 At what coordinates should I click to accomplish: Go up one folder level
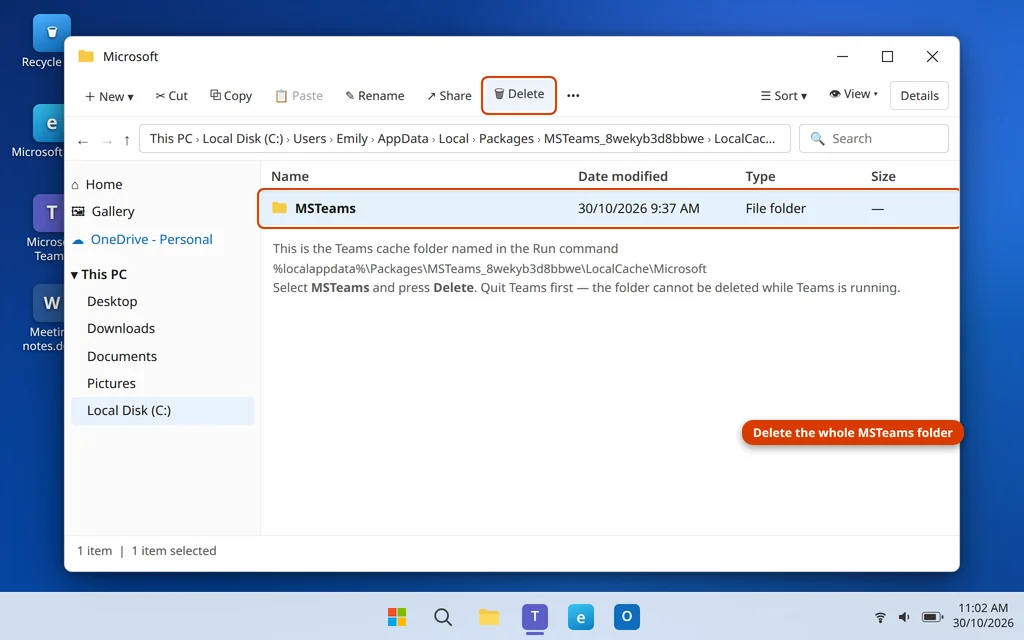point(127,140)
